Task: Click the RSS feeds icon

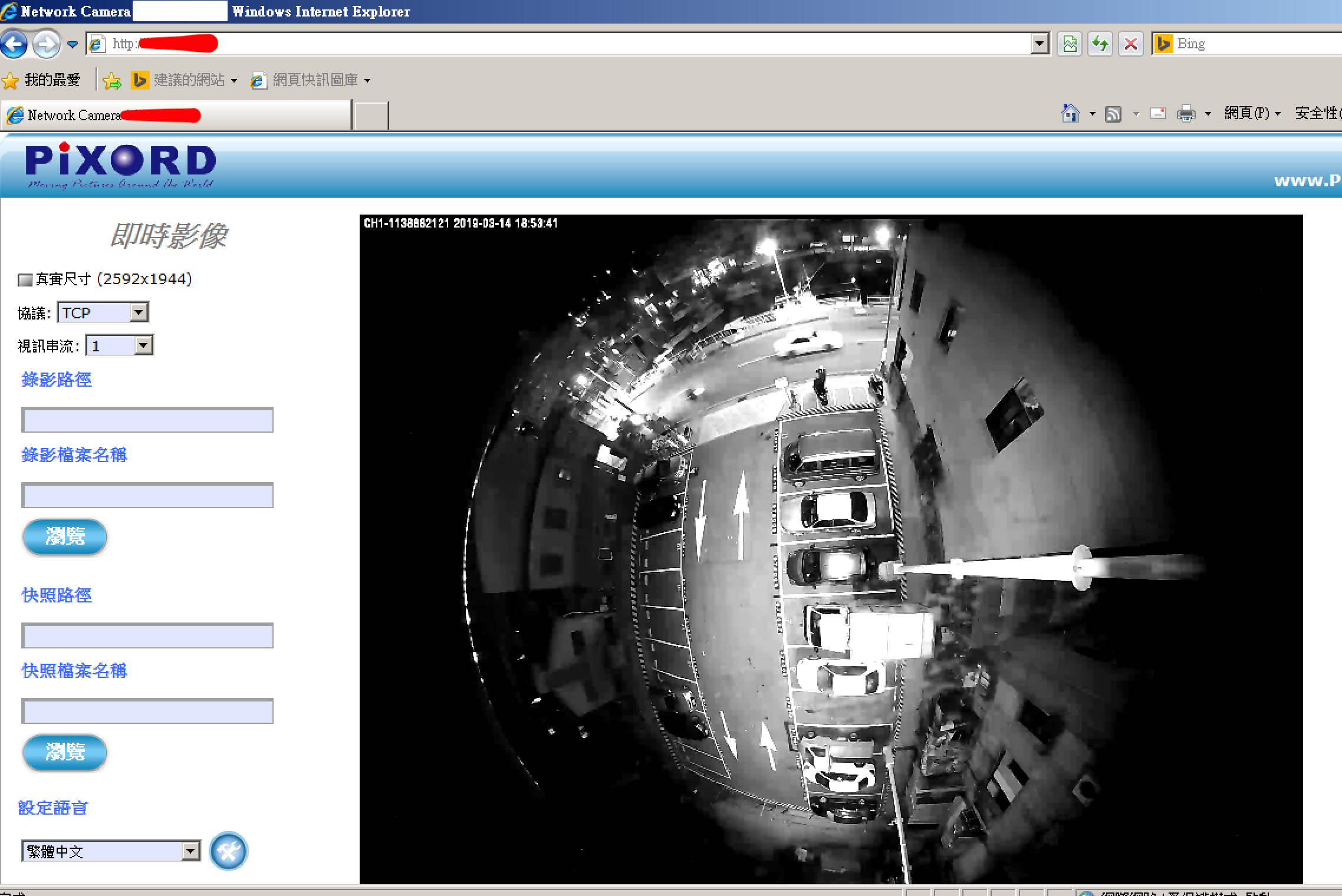Action: pyautogui.click(x=1113, y=114)
